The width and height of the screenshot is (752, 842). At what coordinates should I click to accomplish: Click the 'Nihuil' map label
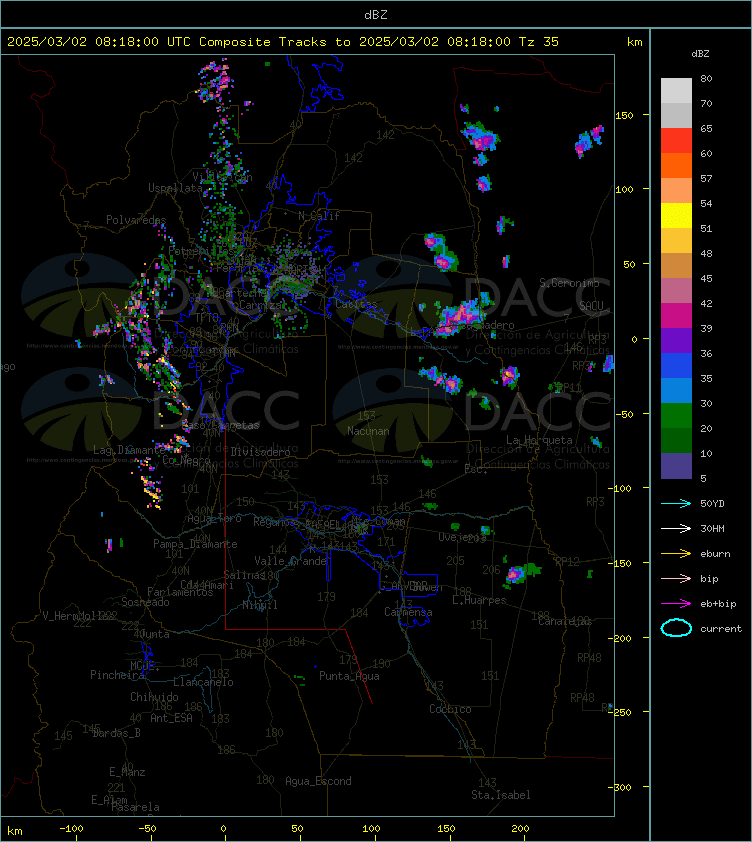point(260,605)
